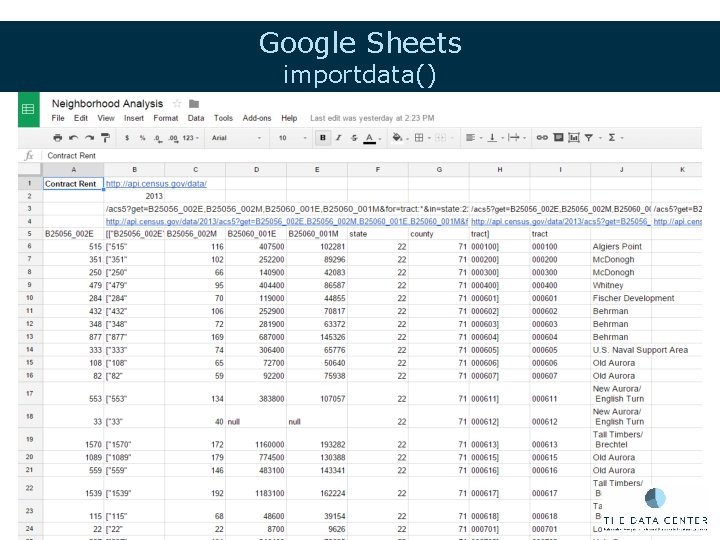
Task: Open the 123 more formats dropdown
Action: pos(191,138)
